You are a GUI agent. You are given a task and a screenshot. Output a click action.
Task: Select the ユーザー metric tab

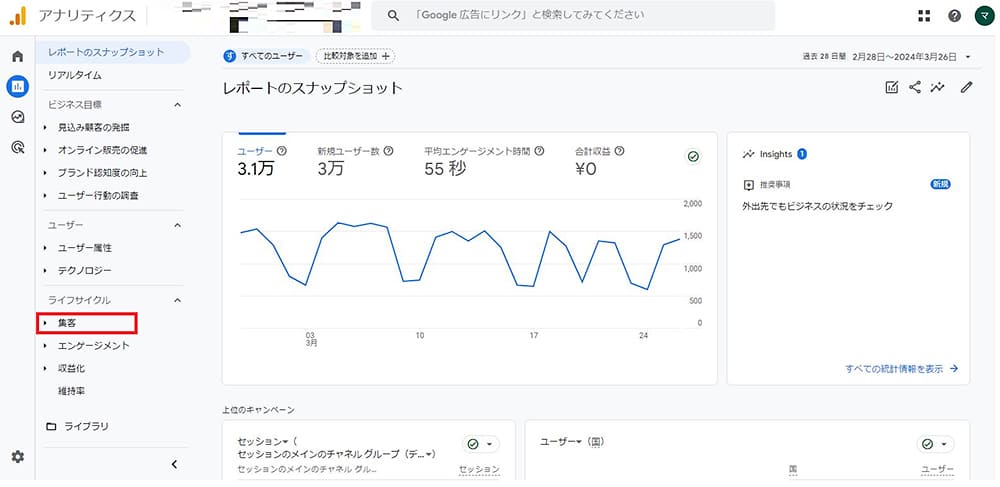pyautogui.click(x=262, y=162)
